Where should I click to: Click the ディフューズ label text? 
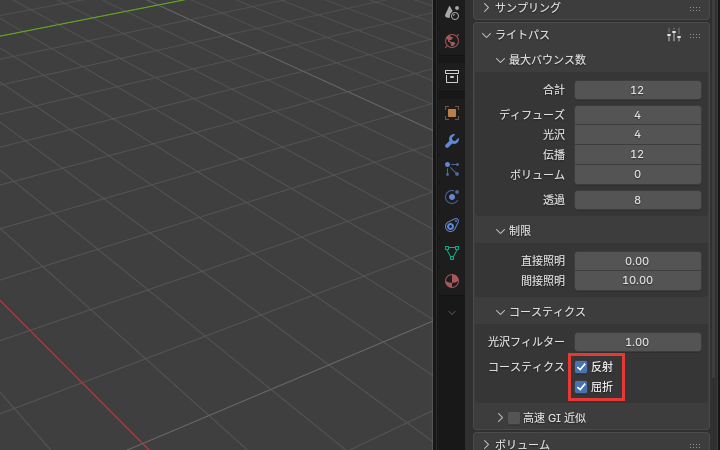point(532,115)
